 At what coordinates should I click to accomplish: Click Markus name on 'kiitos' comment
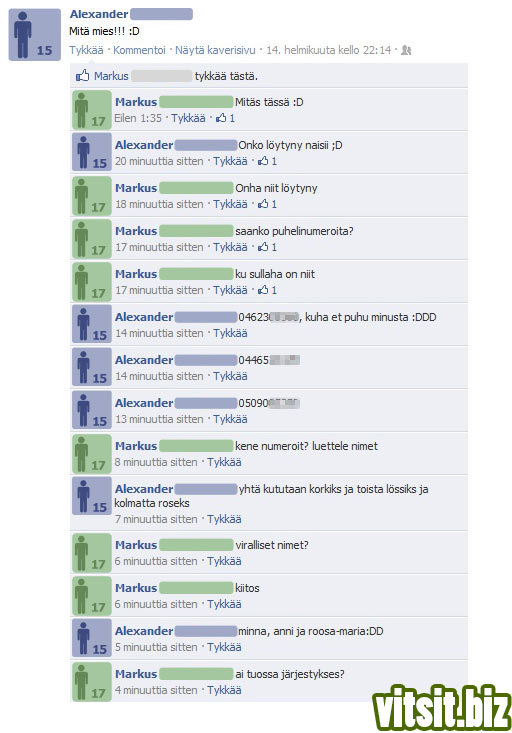pyautogui.click(x=136, y=588)
